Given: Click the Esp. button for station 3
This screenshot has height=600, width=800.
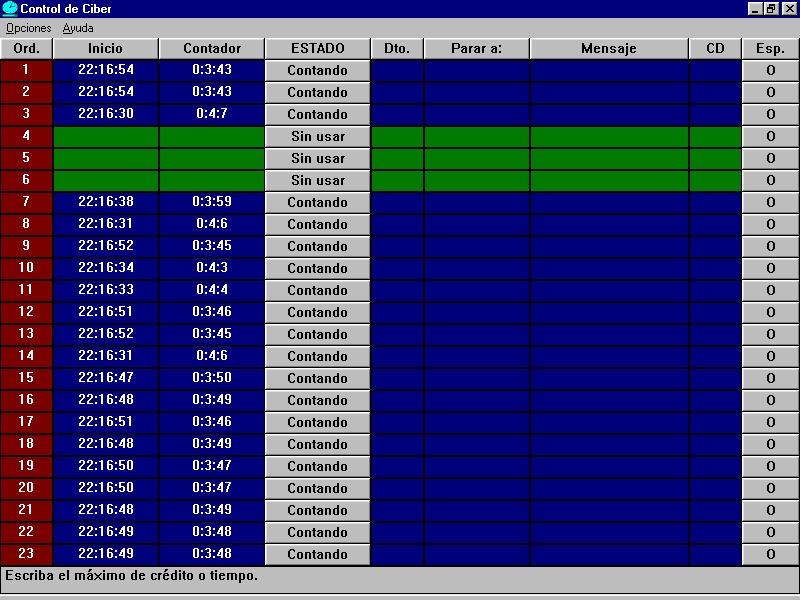Looking at the screenshot, I should (x=770, y=114).
